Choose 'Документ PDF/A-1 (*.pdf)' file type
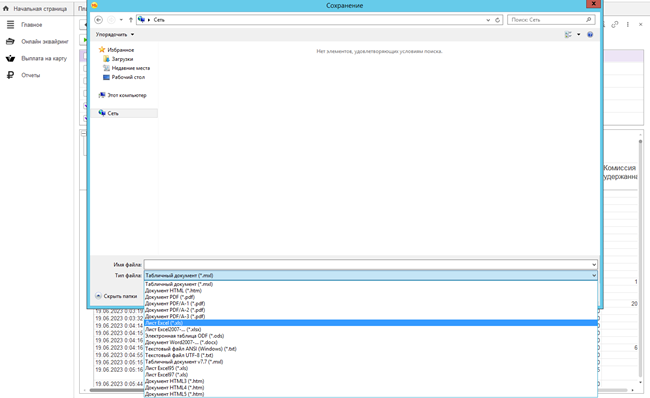 pyautogui.click(x=371, y=303)
